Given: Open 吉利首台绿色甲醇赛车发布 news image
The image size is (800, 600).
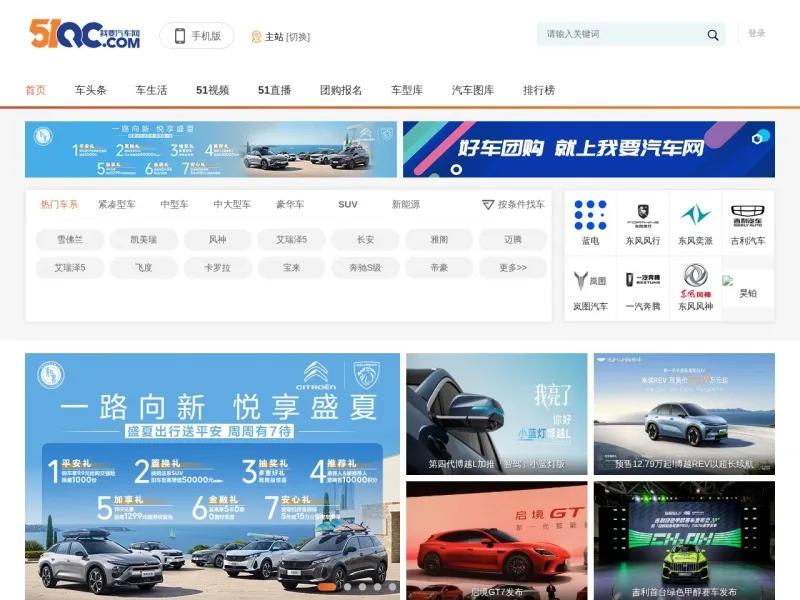Looking at the screenshot, I should pos(684,540).
